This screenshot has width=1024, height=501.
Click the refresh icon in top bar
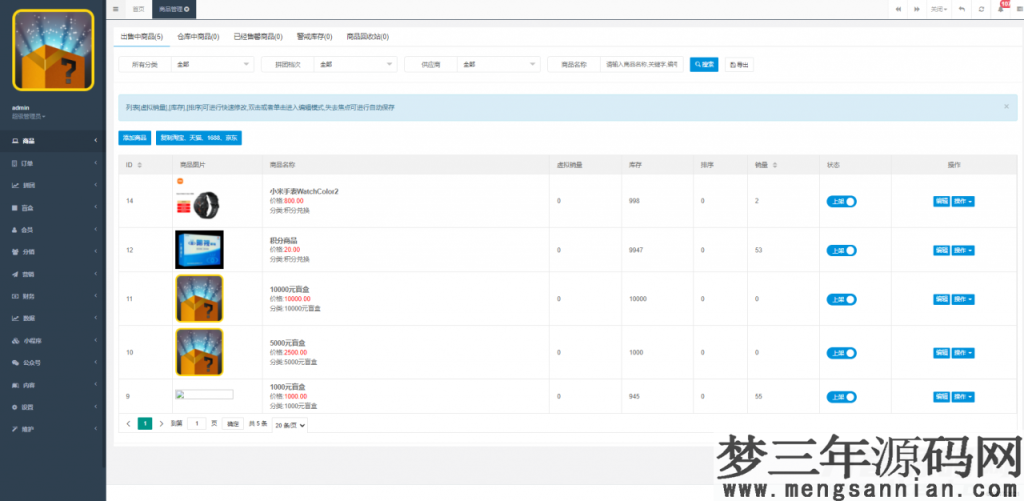(x=981, y=9)
